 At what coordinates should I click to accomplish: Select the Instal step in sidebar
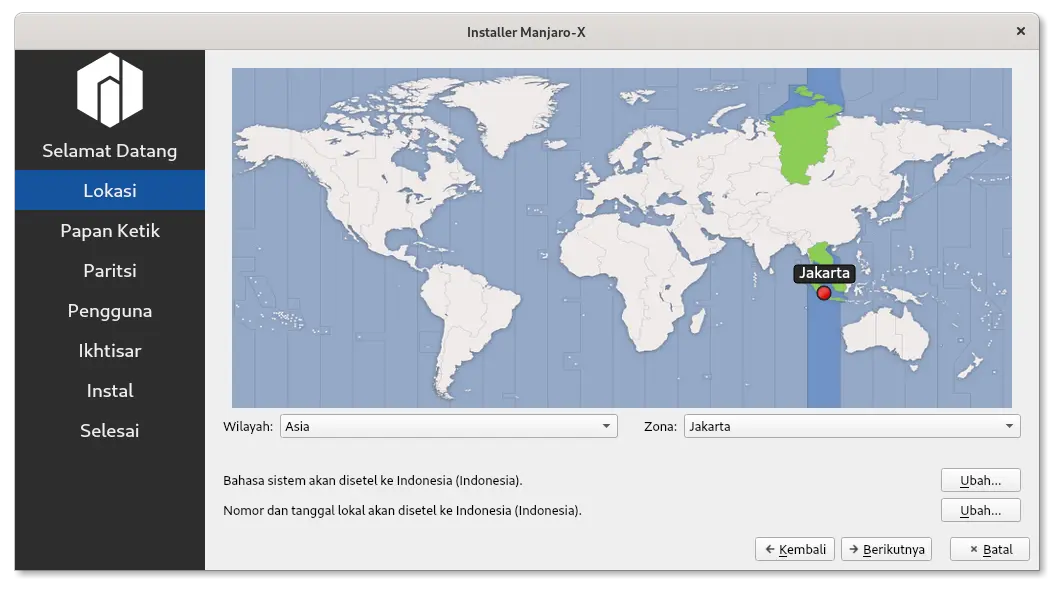109,391
